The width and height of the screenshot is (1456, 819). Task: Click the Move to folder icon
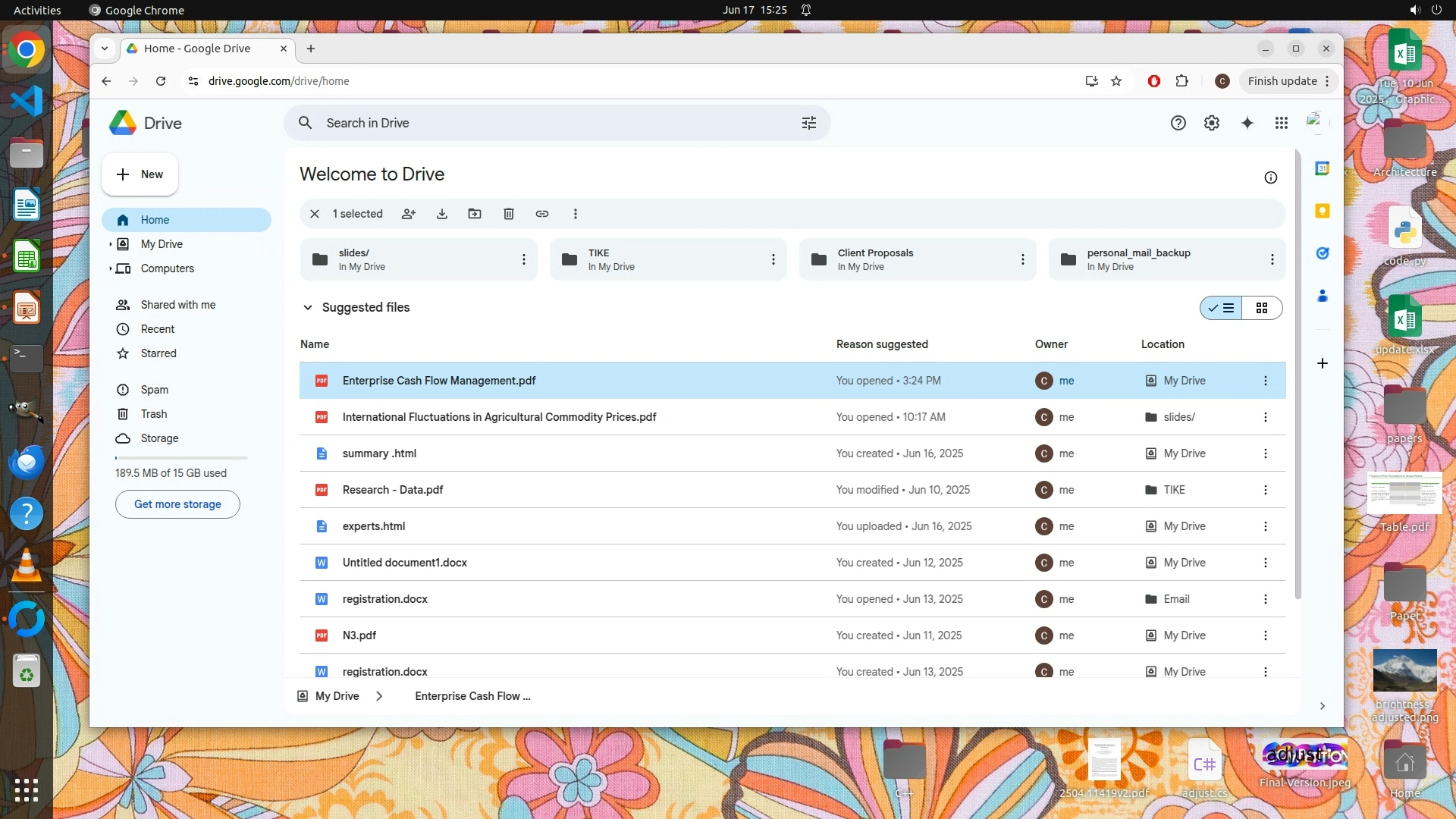(x=475, y=214)
